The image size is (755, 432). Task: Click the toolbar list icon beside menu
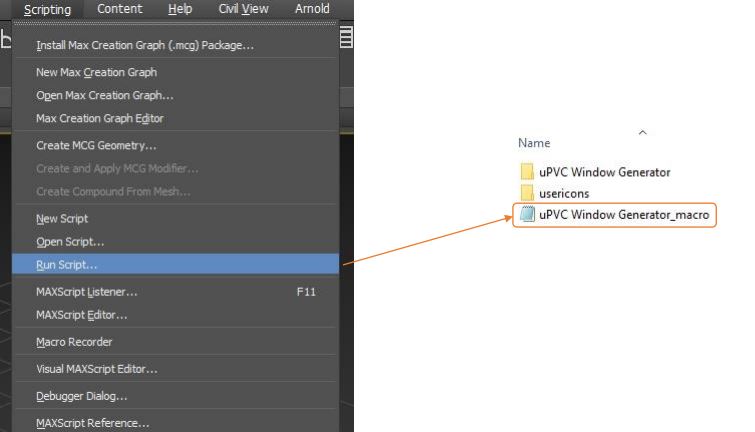tap(346, 37)
